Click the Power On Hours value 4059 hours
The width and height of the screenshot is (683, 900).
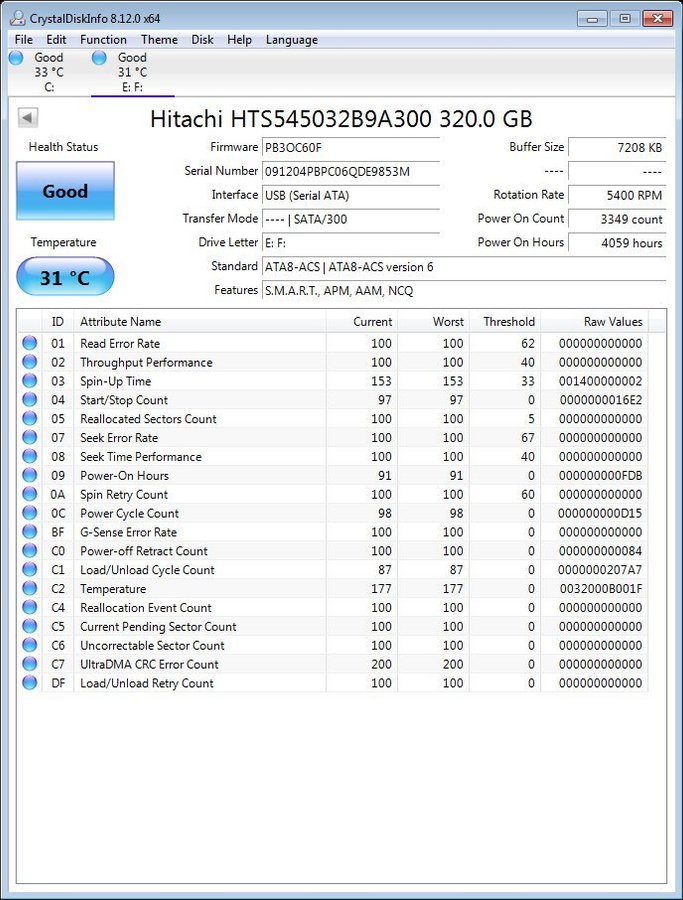[x=617, y=243]
